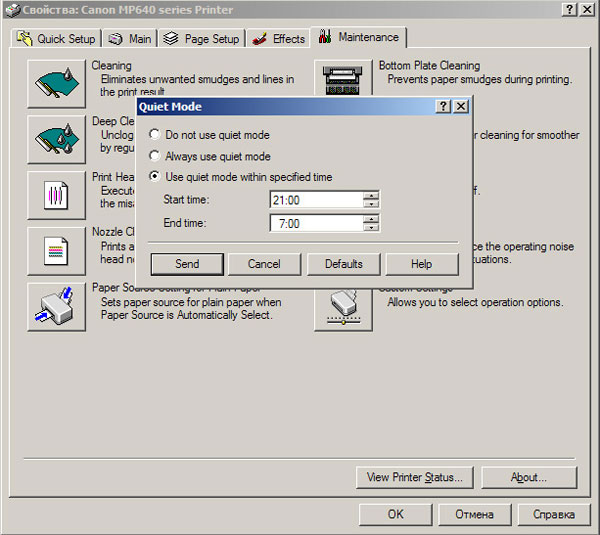Click the Paper Source Setting printer icon
The height and width of the screenshot is (535, 600).
click(57, 307)
